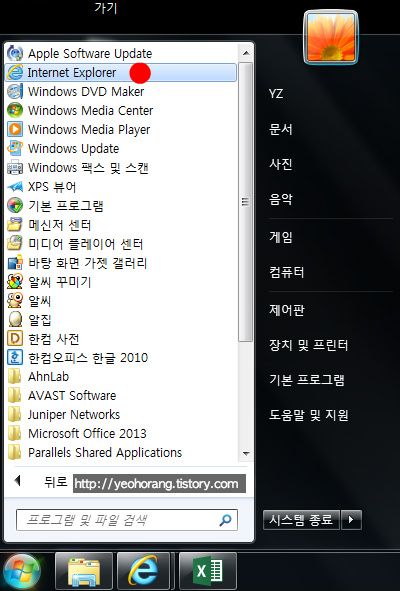Open the YZ user folder

(x=276, y=93)
